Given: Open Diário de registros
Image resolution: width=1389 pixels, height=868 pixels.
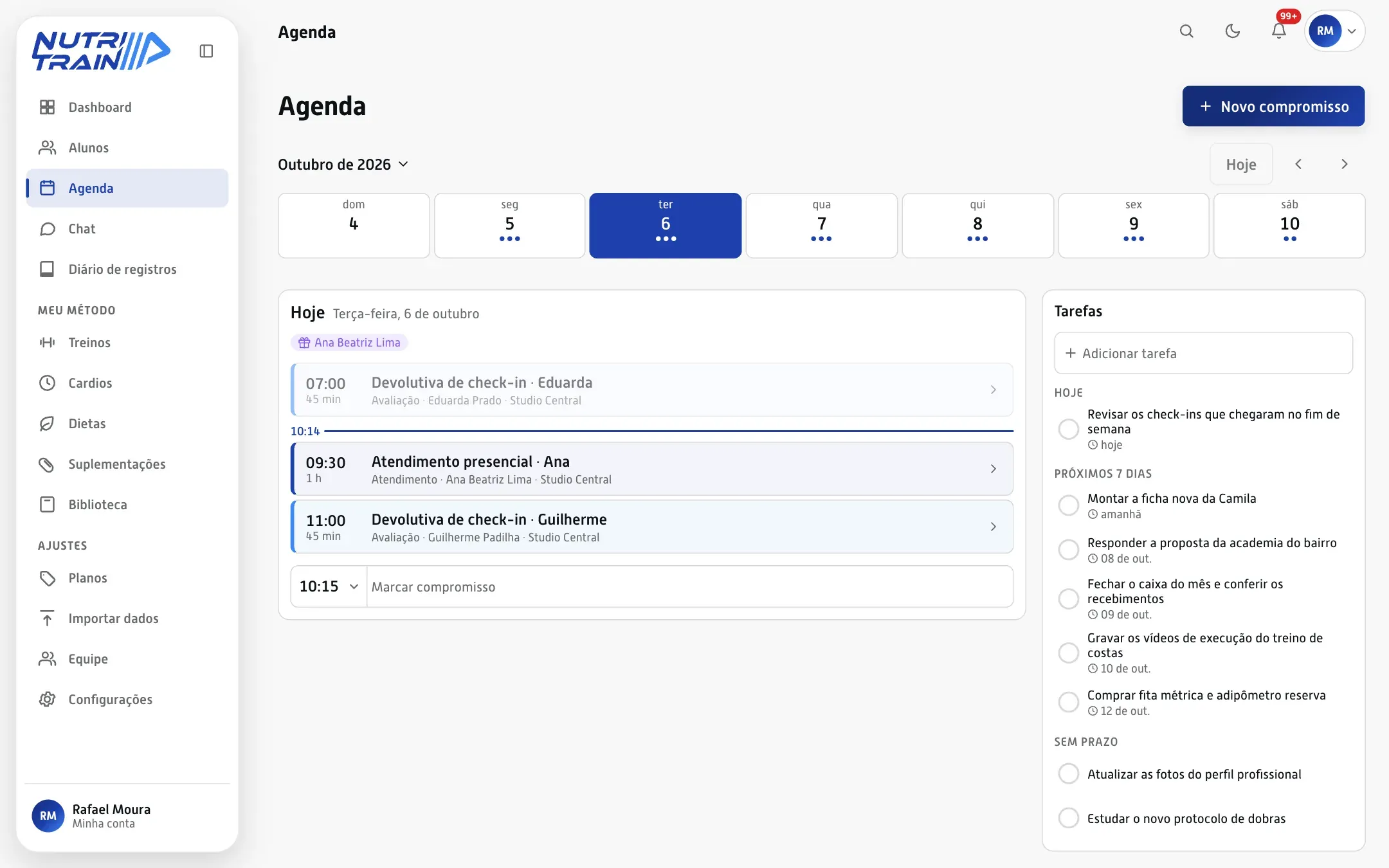Looking at the screenshot, I should [x=127, y=269].
